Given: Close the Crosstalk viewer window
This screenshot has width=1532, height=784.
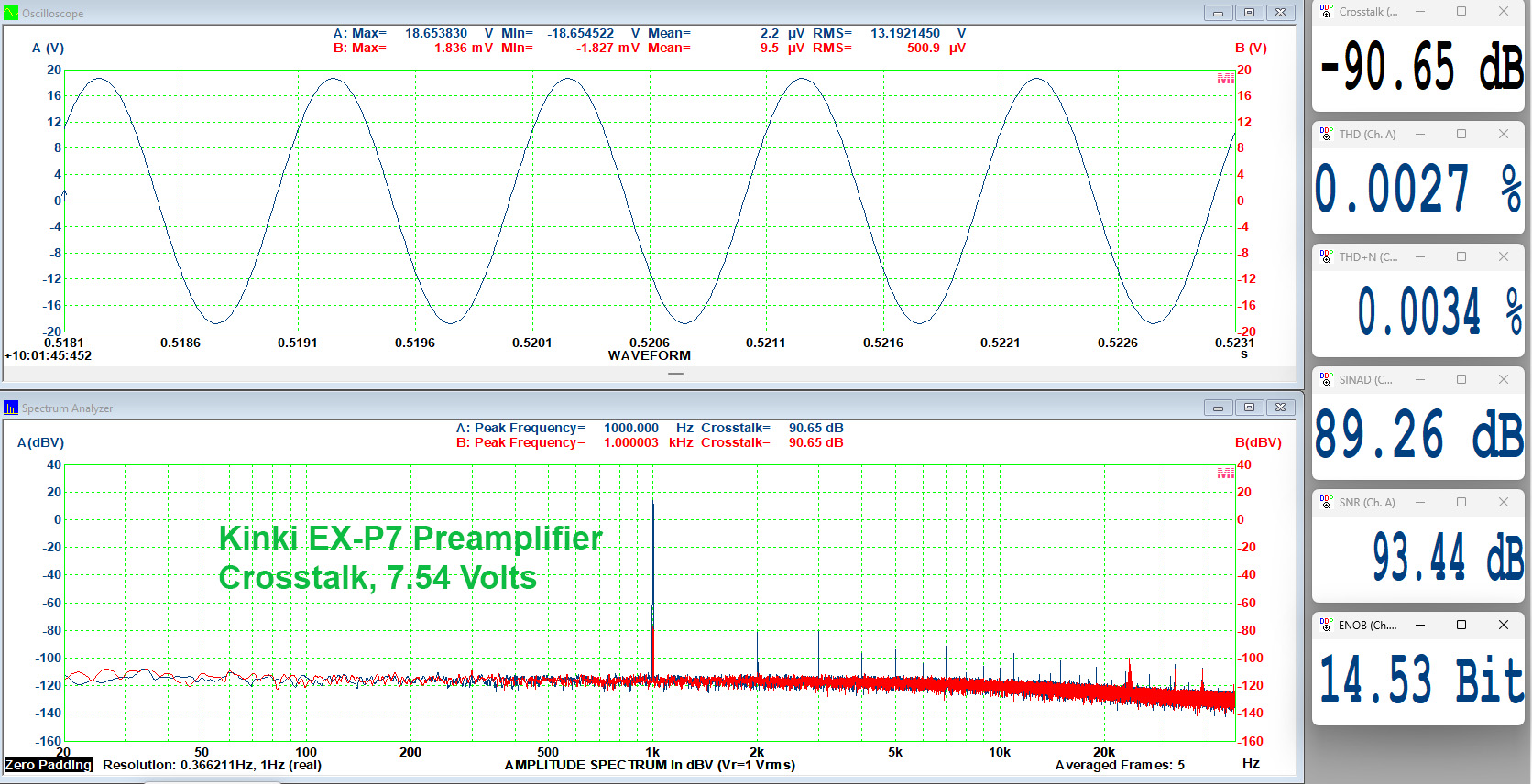Looking at the screenshot, I should [x=1504, y=11].
